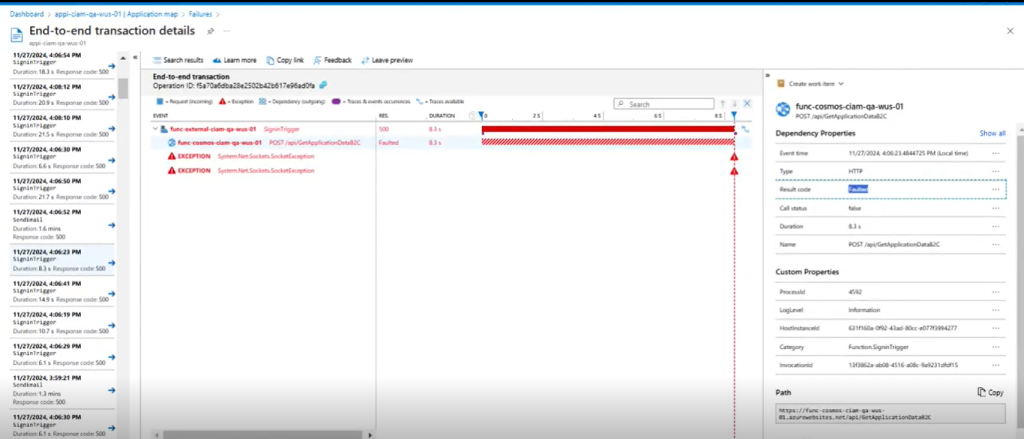
Task: Open more options for LogLevel property
Action: pyautogui.click(x=995, y=310)
